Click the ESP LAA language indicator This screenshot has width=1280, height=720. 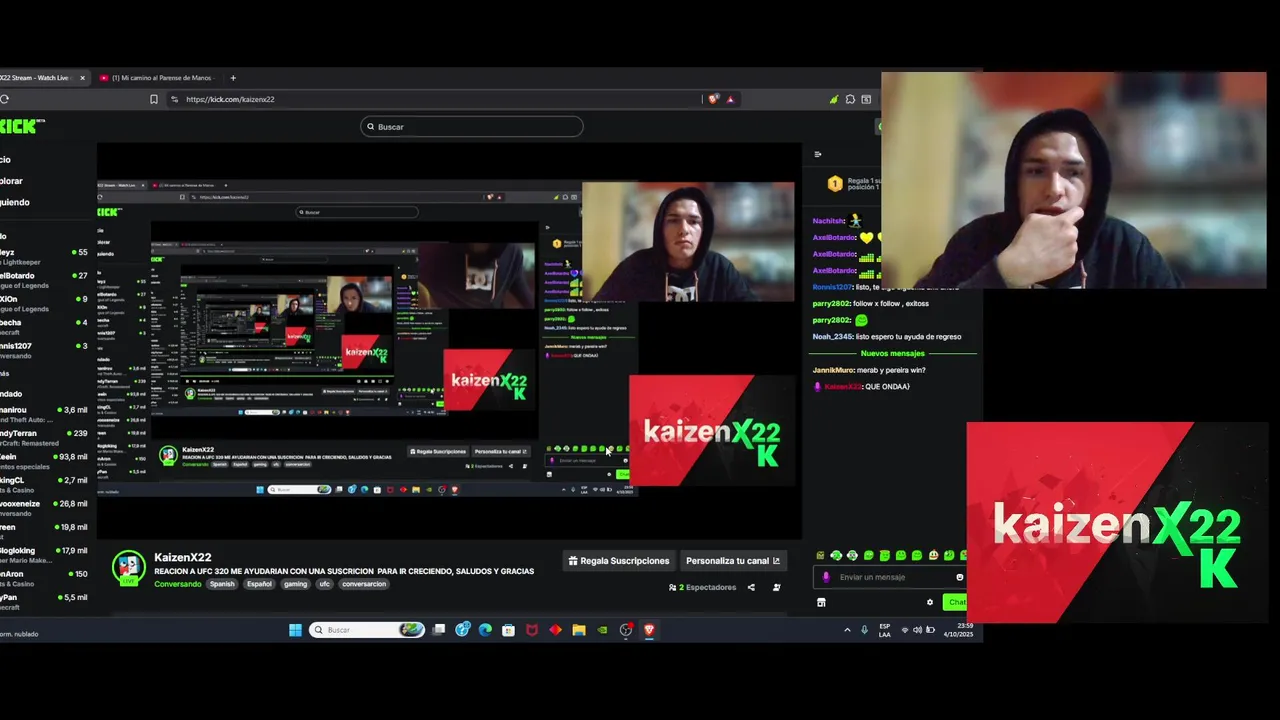pos(885,630)
